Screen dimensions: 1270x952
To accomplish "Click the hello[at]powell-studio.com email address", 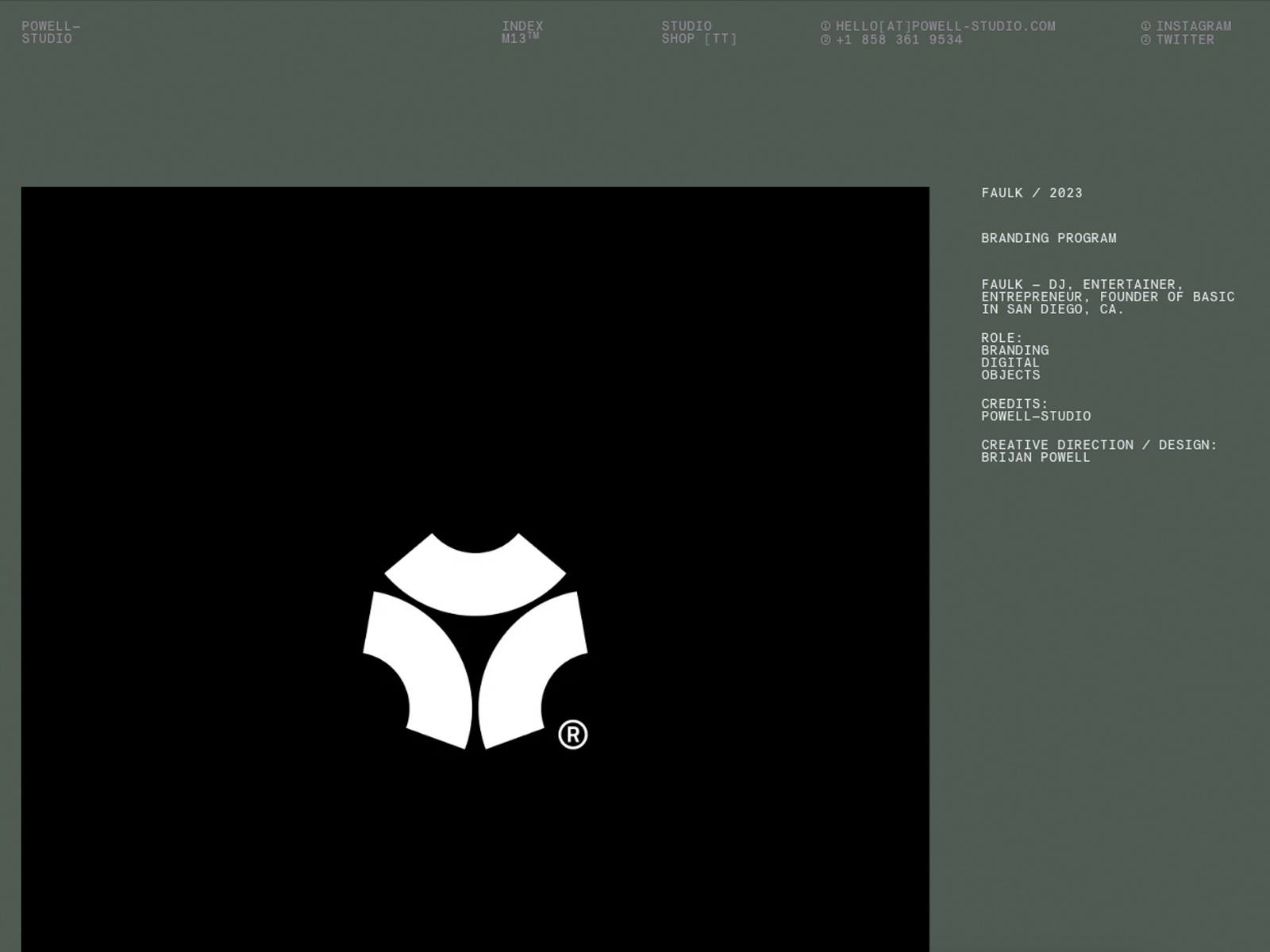I will pyautogui.click(x=945, y=26).
